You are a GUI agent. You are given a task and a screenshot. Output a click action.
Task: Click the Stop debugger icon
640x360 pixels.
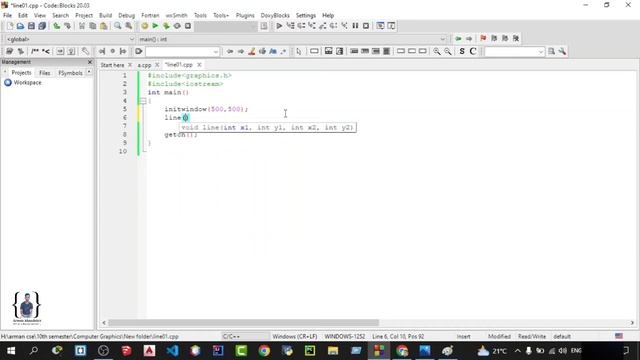pyautogui.click(x=366, y=26)
